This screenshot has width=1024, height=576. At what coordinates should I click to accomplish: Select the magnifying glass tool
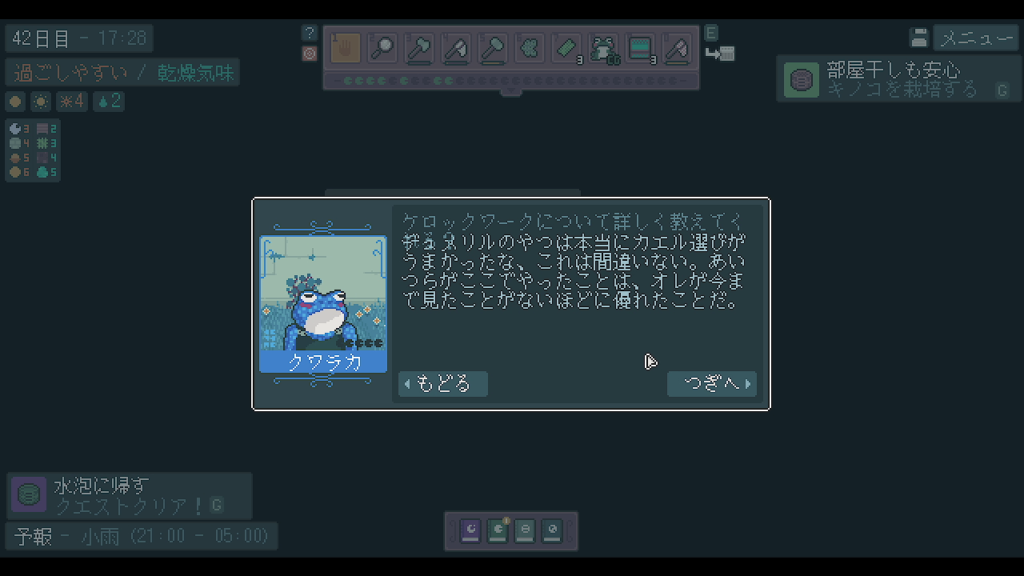[x=382, y=48]
